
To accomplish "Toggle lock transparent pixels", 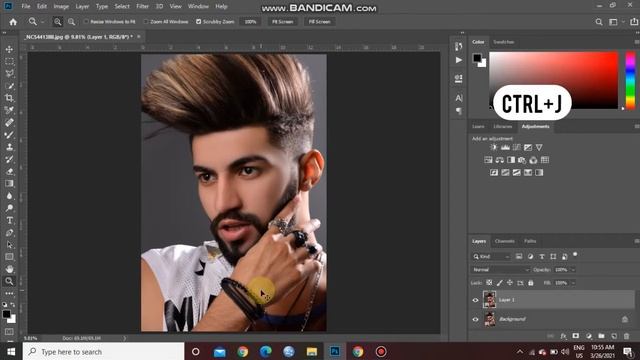I will pos(489,282).
